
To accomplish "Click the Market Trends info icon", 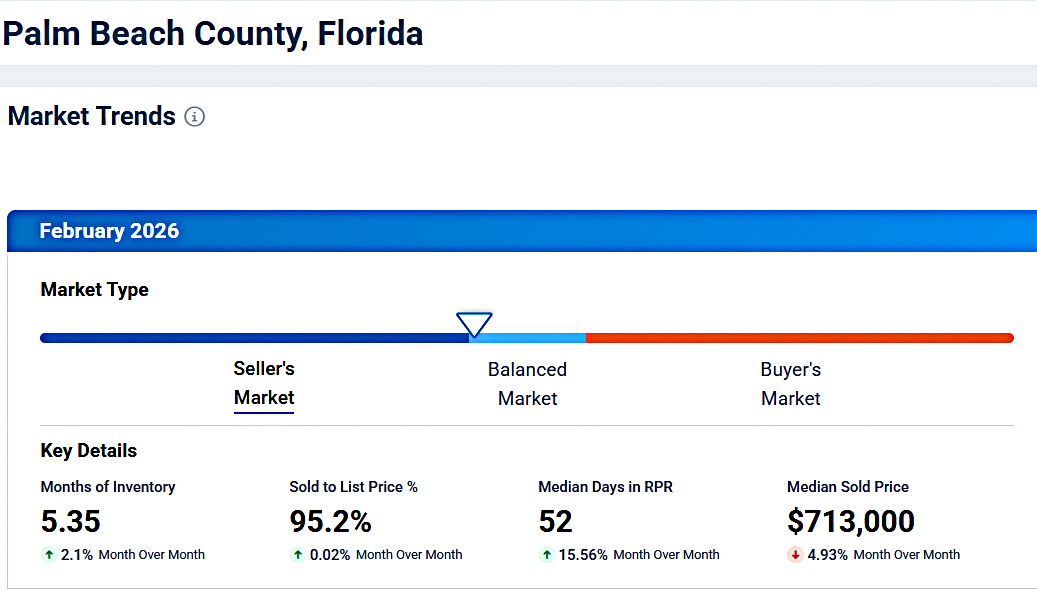I will point(195,117).
